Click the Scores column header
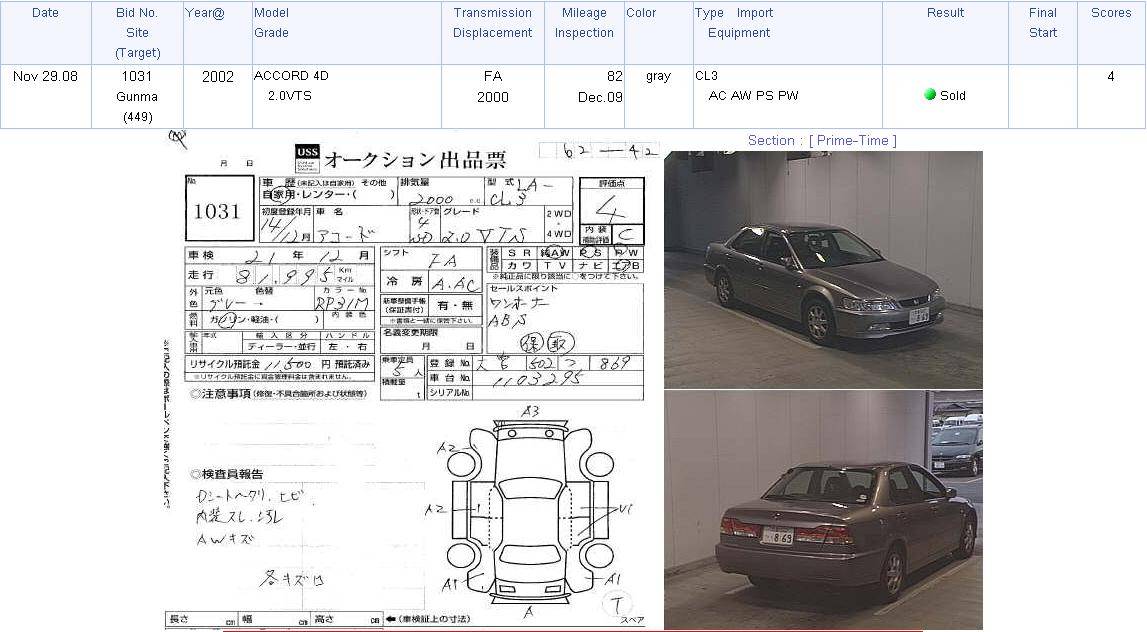1147x632 pixels. [1111, 13]
